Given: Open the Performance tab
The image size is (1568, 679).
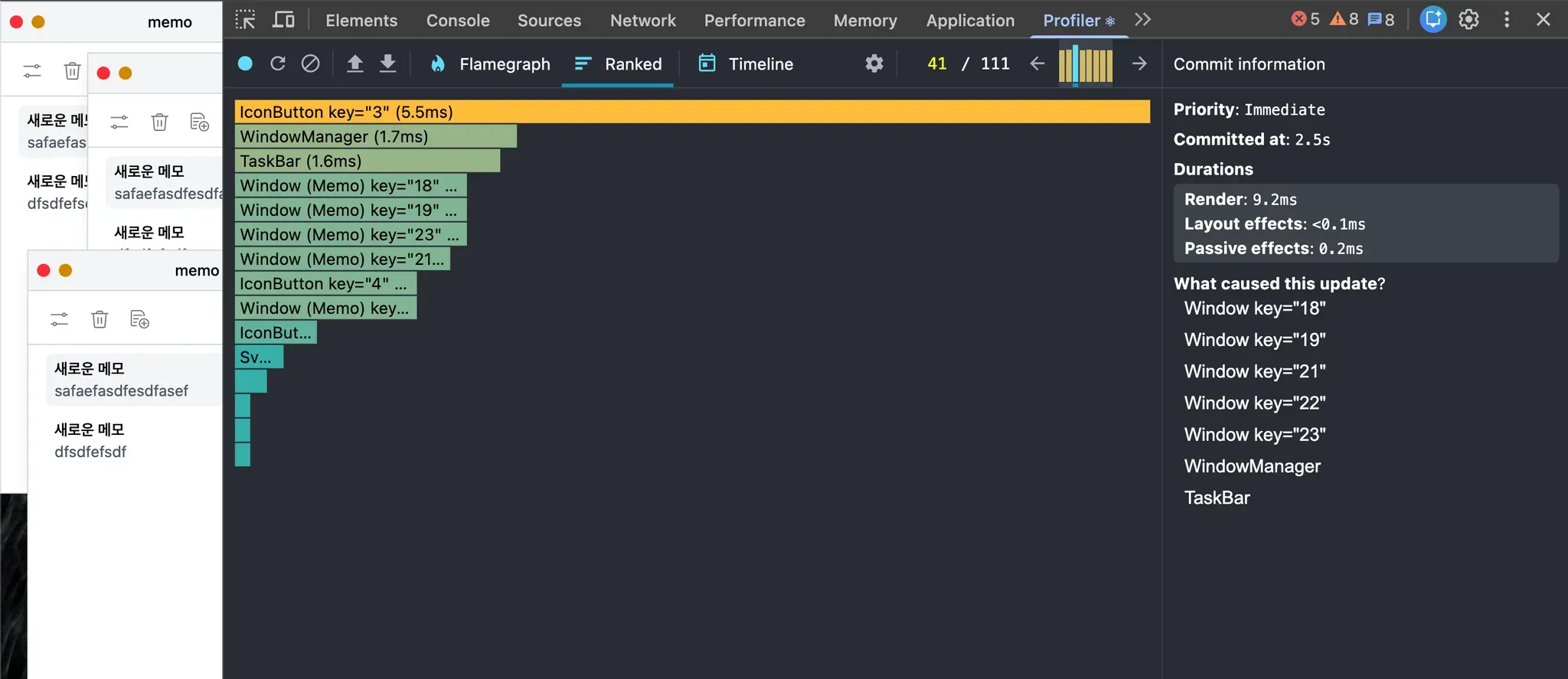Looking at the screenshot, I should (755, 21).
